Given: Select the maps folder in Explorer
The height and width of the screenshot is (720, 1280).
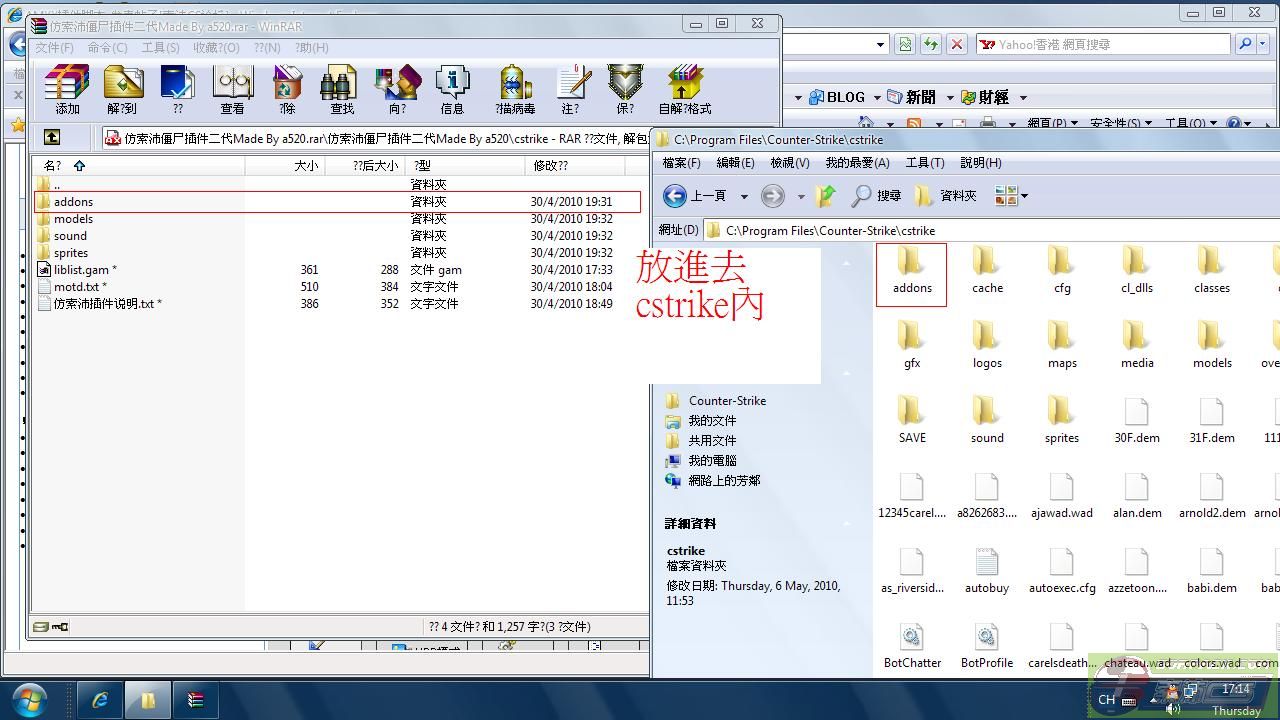Looking at the screenshot, I should [1062, 346].
